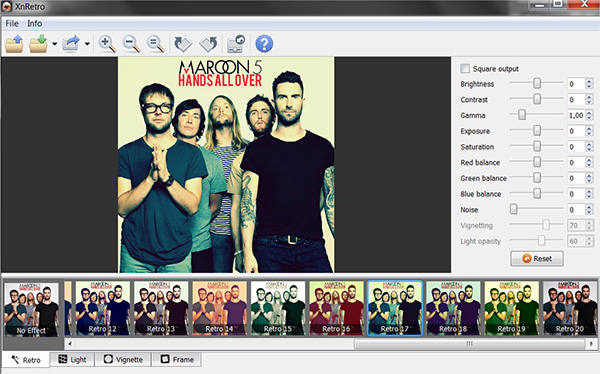
Task: Zoom in with the plus magnifier
Action: (107, 44)
